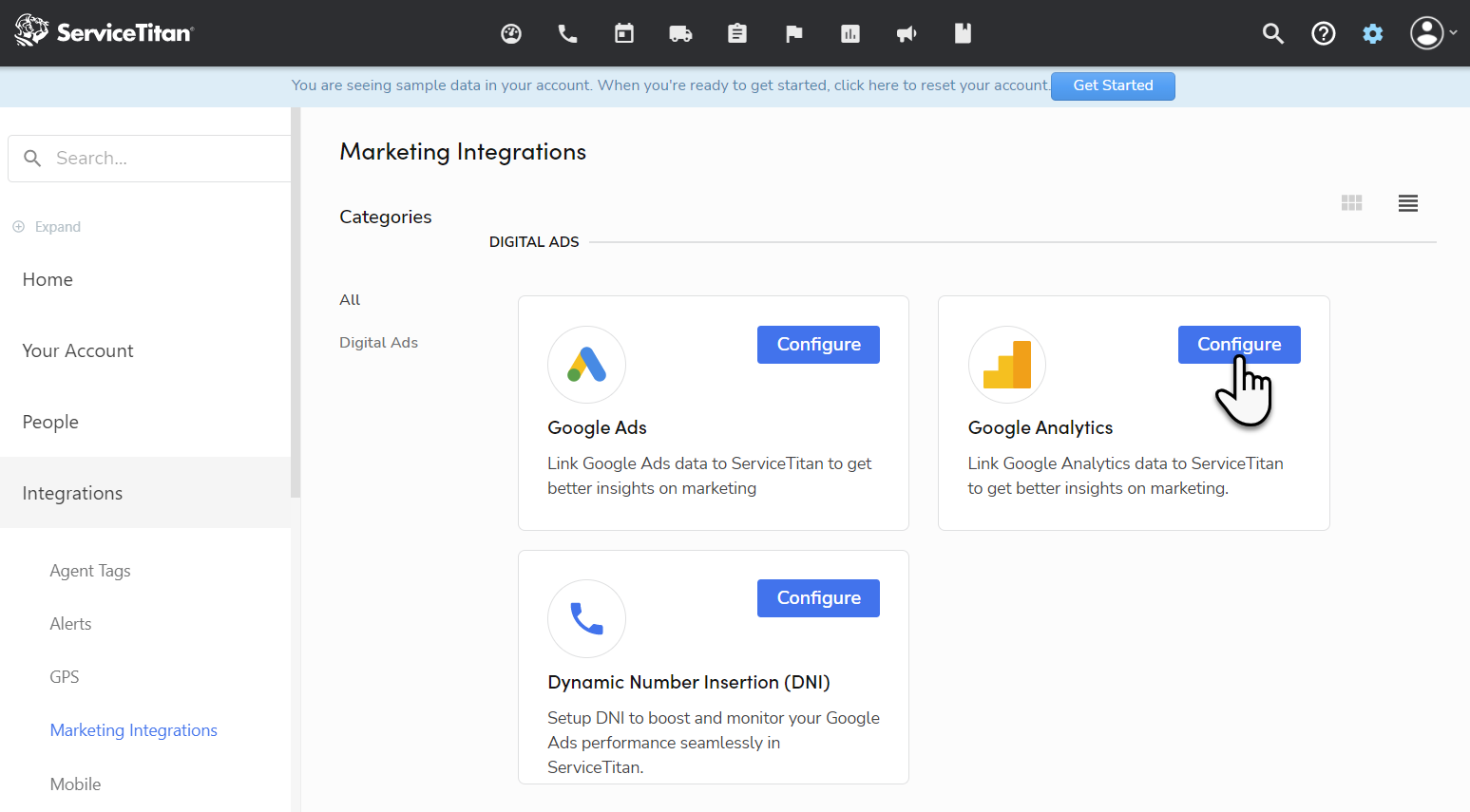Open the Reports chart icon in top navigation
The height and width of the screenshot is (812, 1470).
tap(850, 34)
